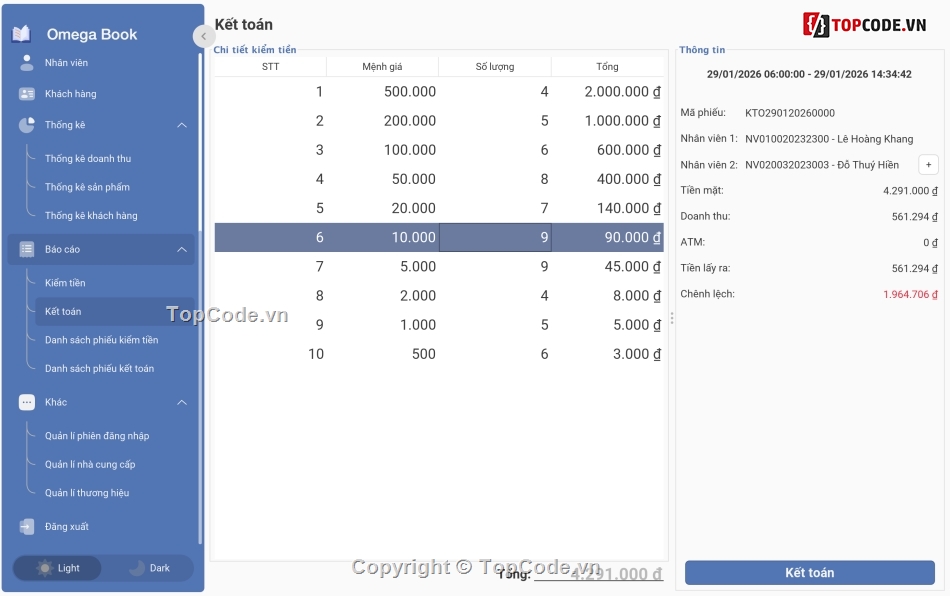Click the Tiền mặt value 4.291.000 ₫
This screenshot has height=596, width=950.
click(x=910, y=191)
